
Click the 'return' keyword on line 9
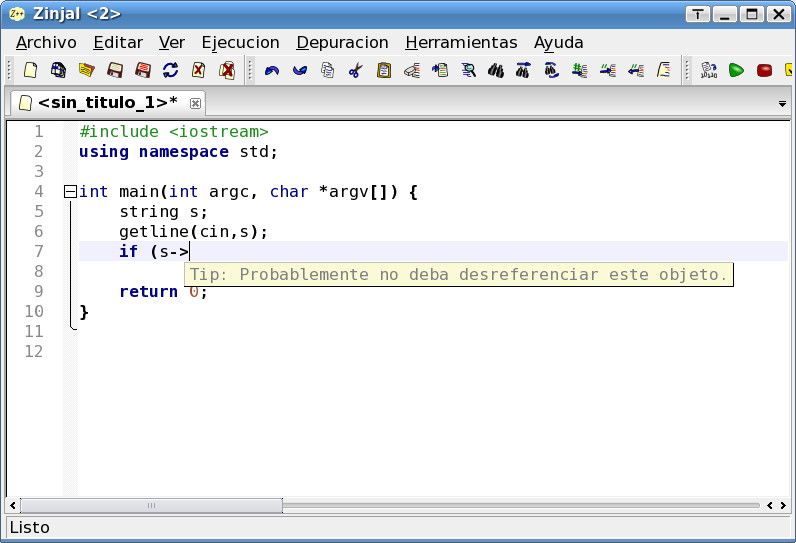148,292
